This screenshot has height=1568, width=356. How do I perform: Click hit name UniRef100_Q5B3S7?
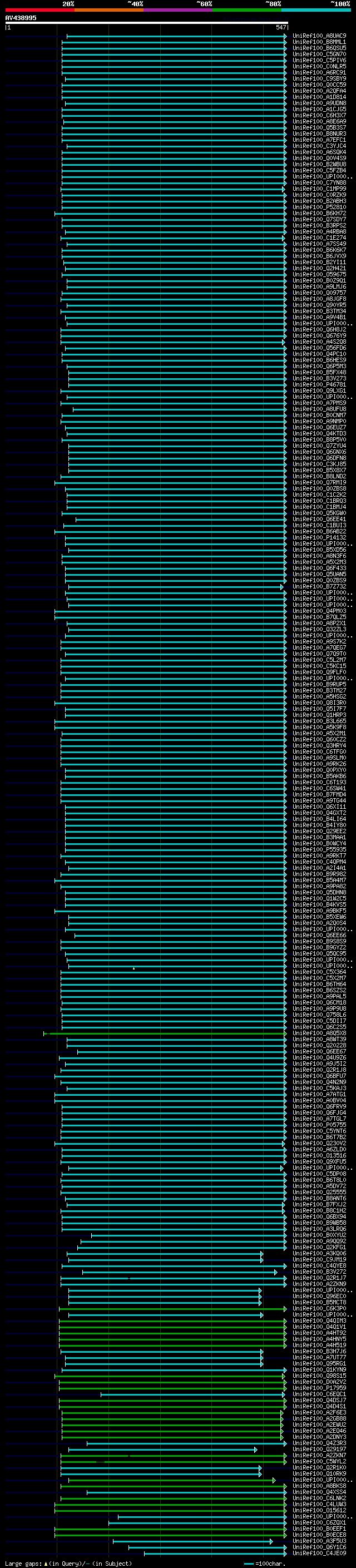pyautogui.click(x=319, y=128)
